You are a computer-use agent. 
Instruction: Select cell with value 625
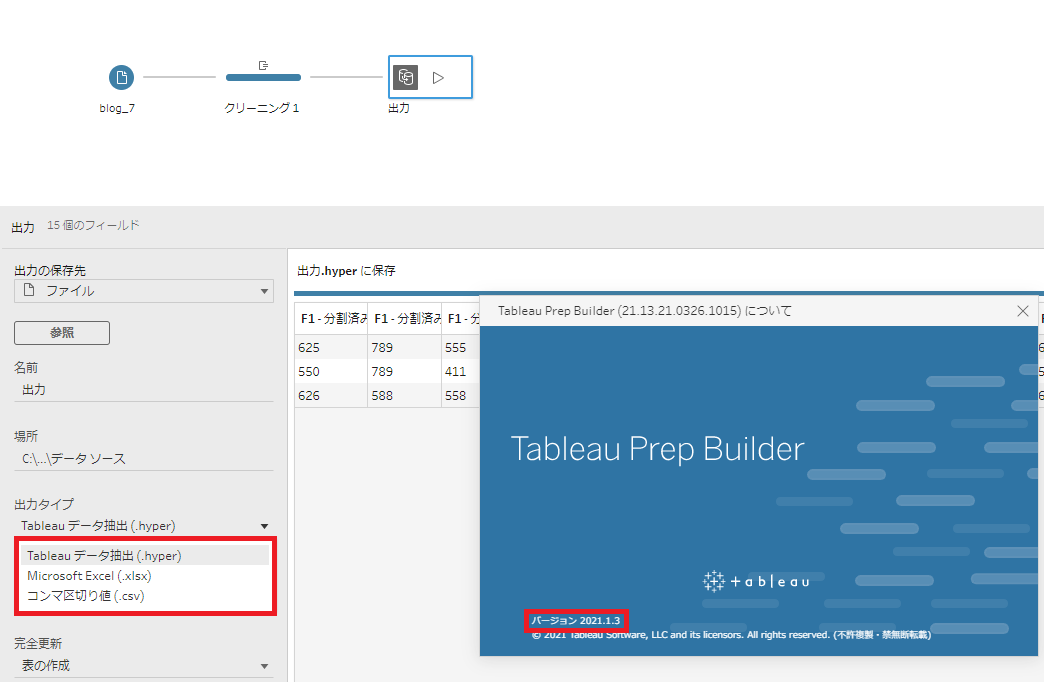[331, 348]
